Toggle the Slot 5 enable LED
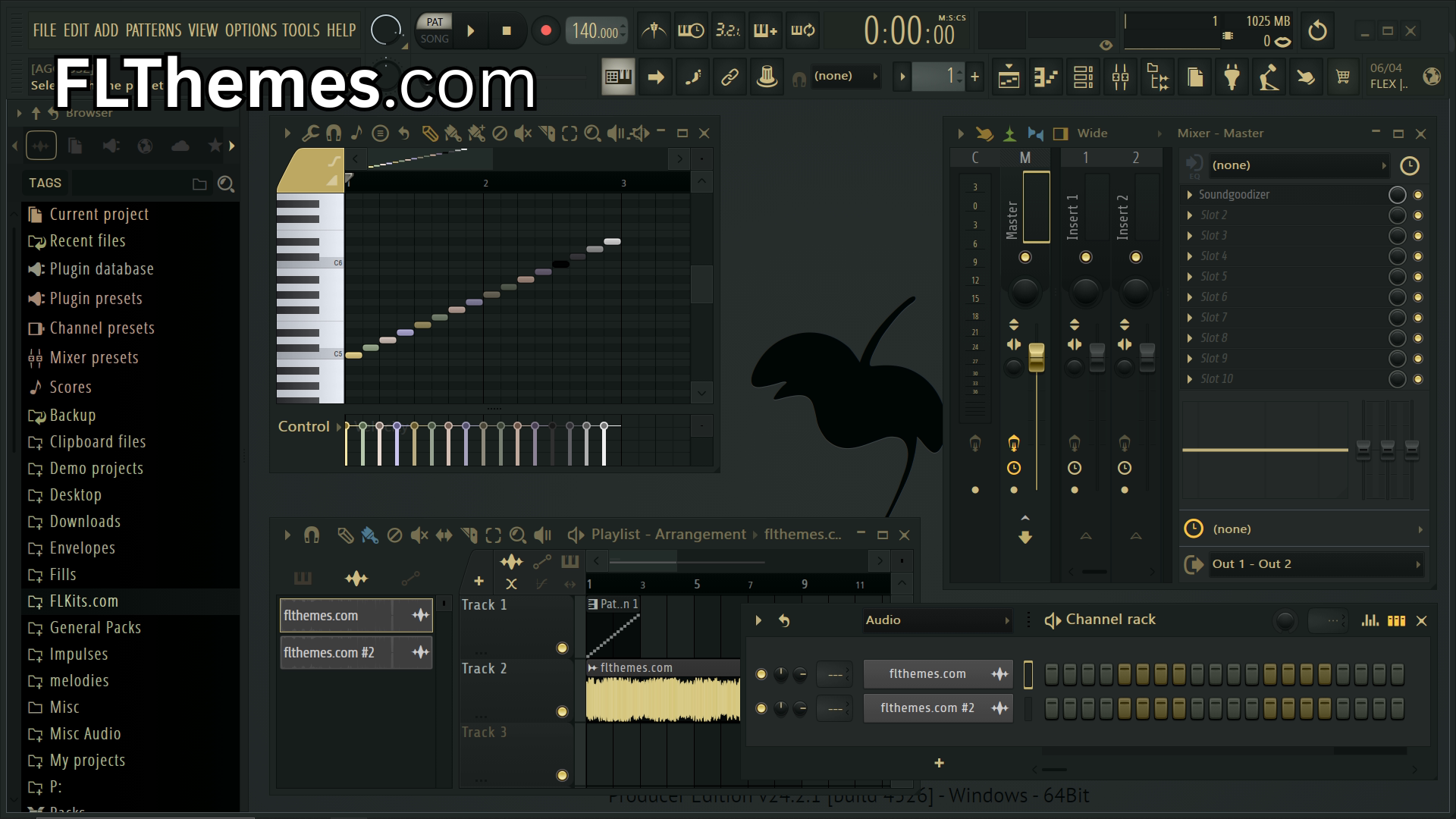Screen dimensions: 1456x819 [1418, 277]
